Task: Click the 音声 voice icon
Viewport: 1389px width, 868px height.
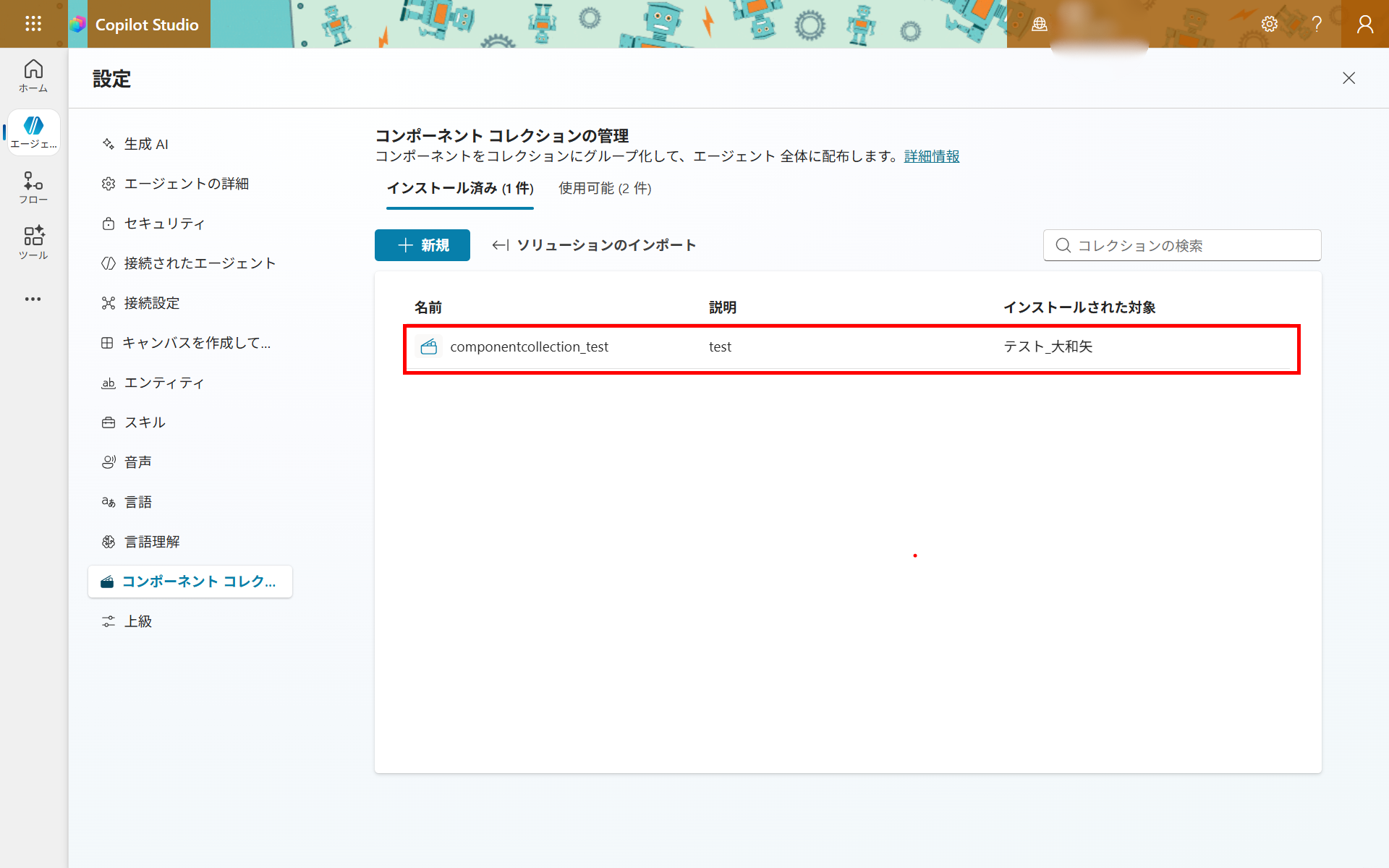Action: click(x=109, y=462)
